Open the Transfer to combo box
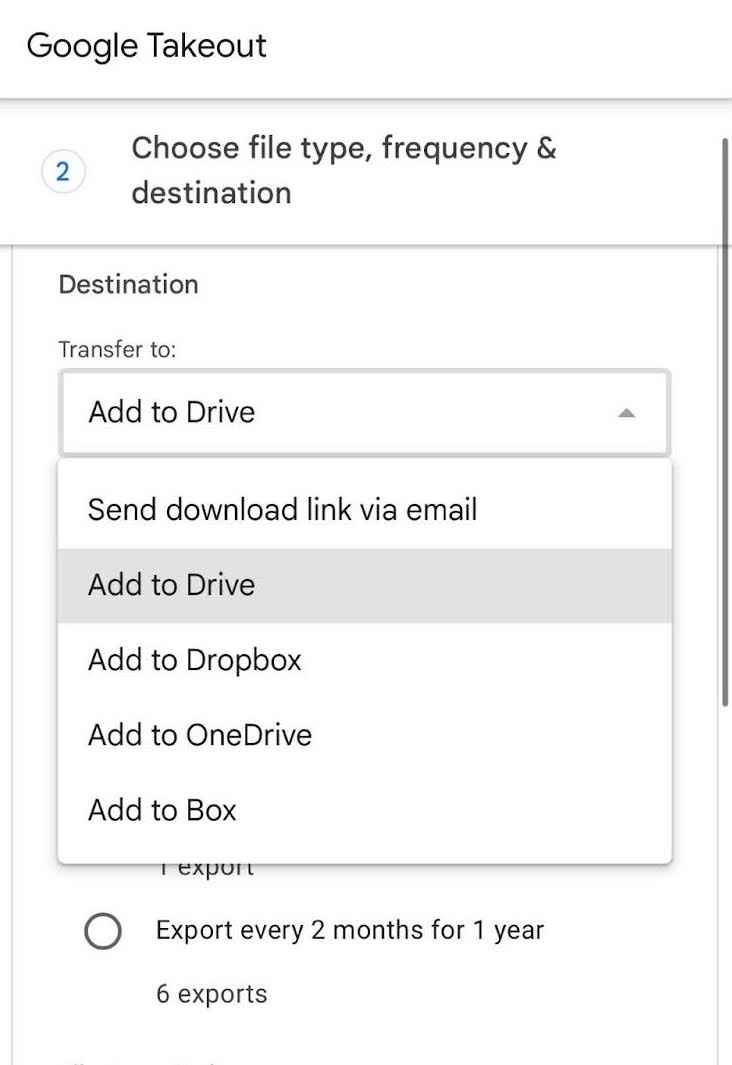 [365, 412]
